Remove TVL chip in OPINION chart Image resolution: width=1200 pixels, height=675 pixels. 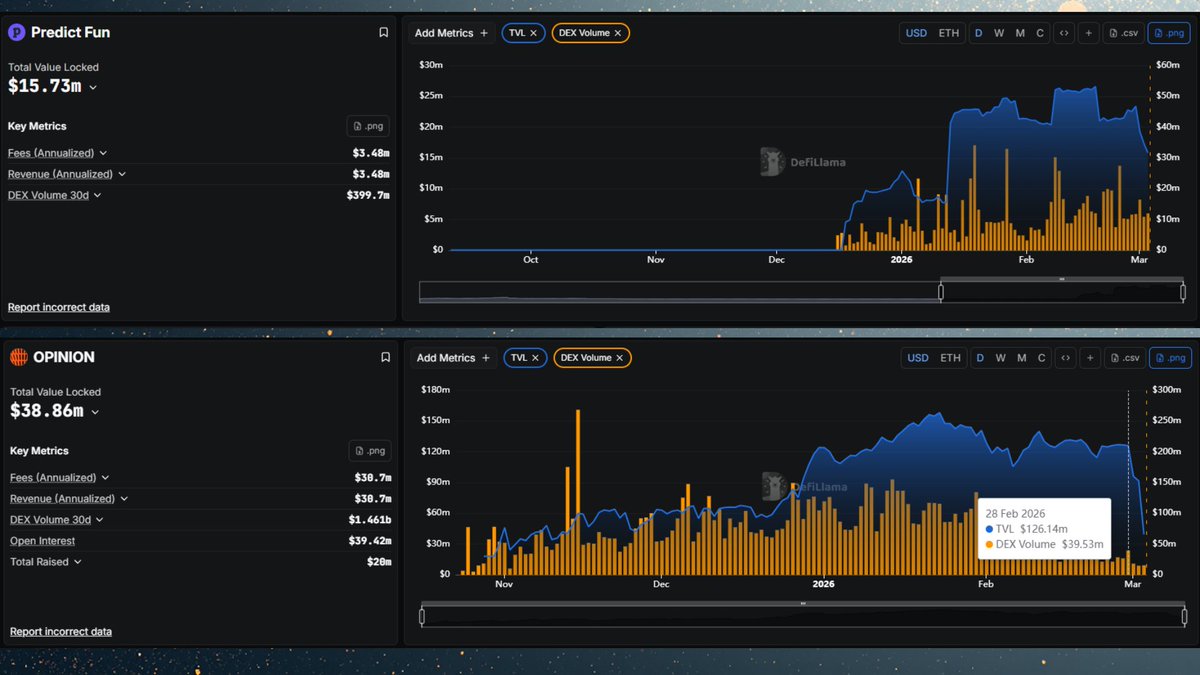pos(535,357)
